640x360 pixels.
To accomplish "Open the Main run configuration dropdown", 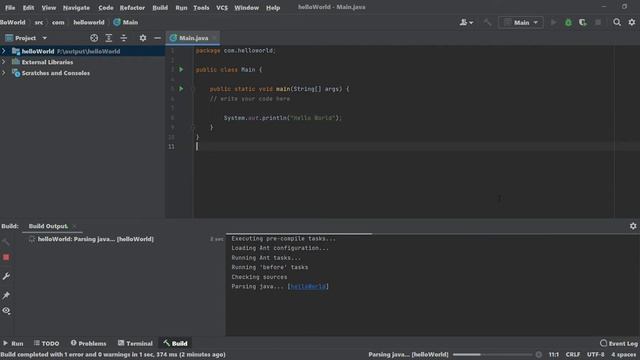I will [521, 22].
